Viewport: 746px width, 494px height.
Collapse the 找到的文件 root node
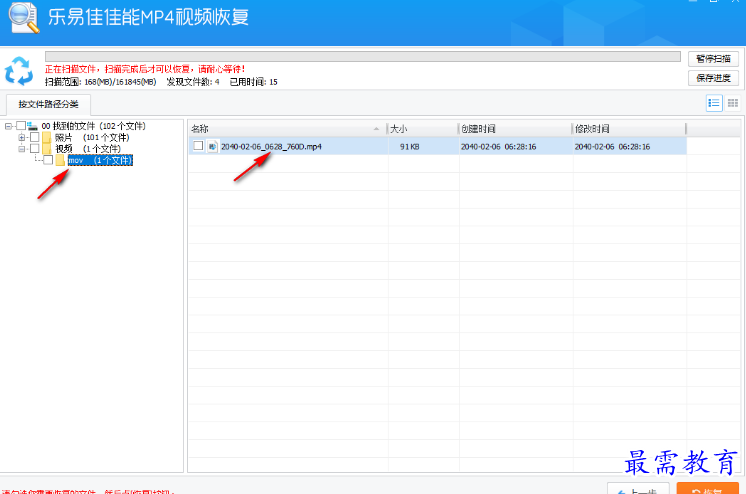(8, 126)
